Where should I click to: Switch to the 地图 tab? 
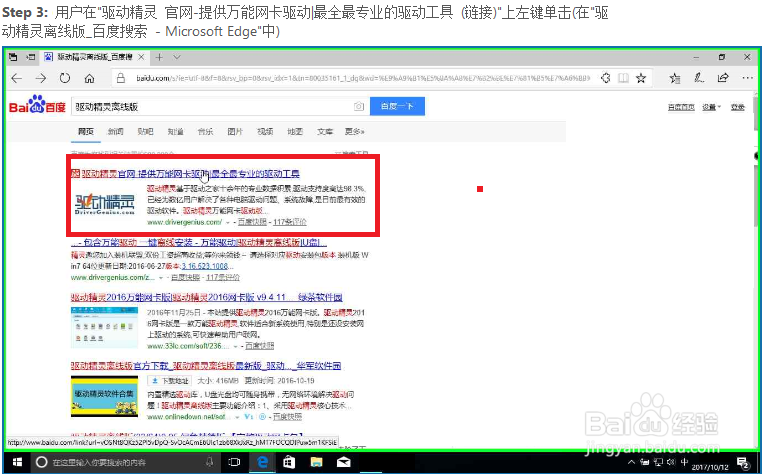[295, 131]
